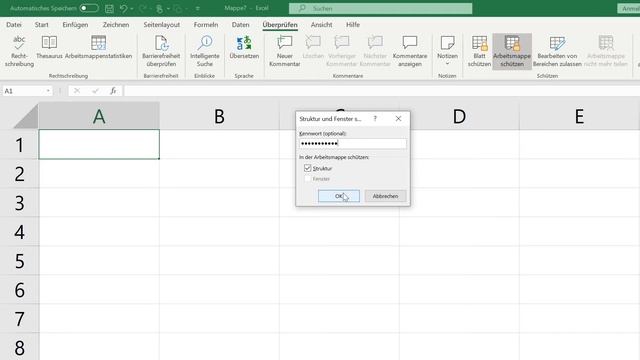Viewport: 640px width, 360px height.
Task: Switch to the Einfügen tab
Action: coord(75,24)
